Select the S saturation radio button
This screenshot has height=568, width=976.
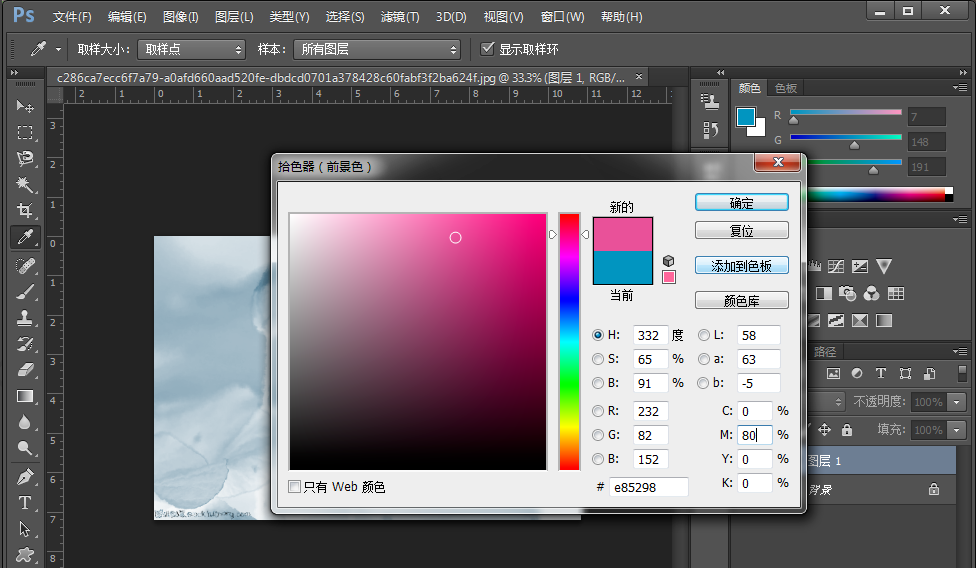(598, 359)
